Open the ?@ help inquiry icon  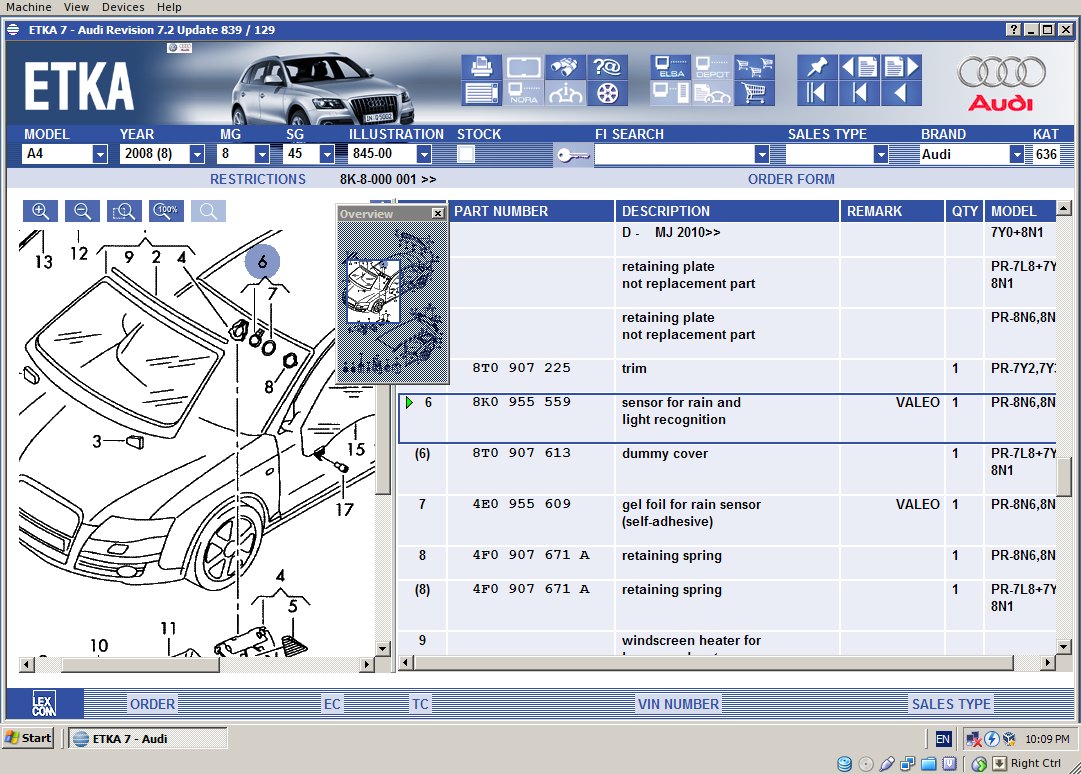607,68
